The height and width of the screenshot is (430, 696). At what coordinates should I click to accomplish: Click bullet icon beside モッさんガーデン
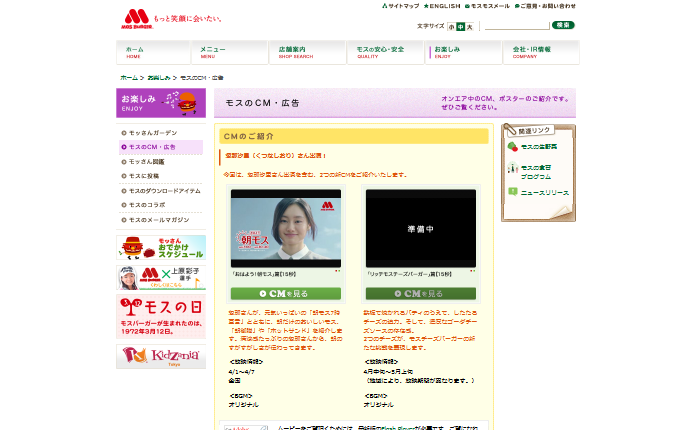pos(124,133)
